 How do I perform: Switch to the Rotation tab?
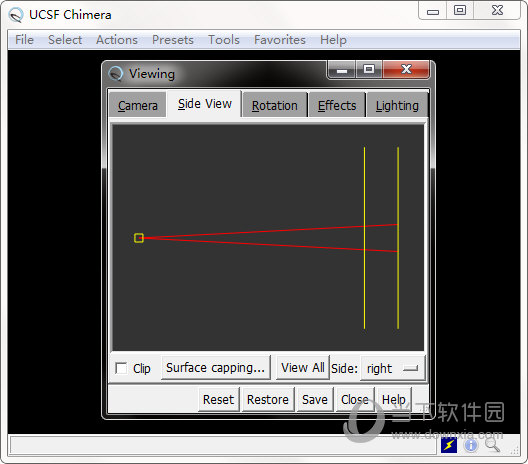pos(275,105)
